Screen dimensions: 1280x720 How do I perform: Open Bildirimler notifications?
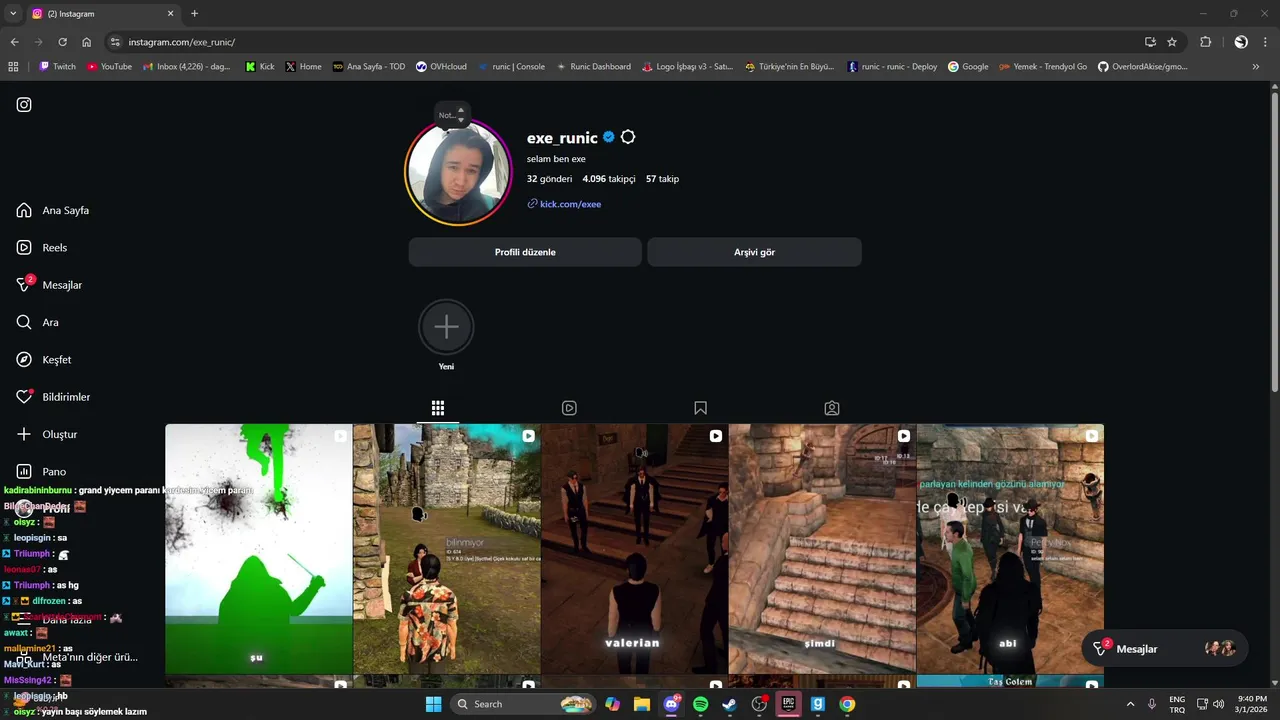(53, 397)
